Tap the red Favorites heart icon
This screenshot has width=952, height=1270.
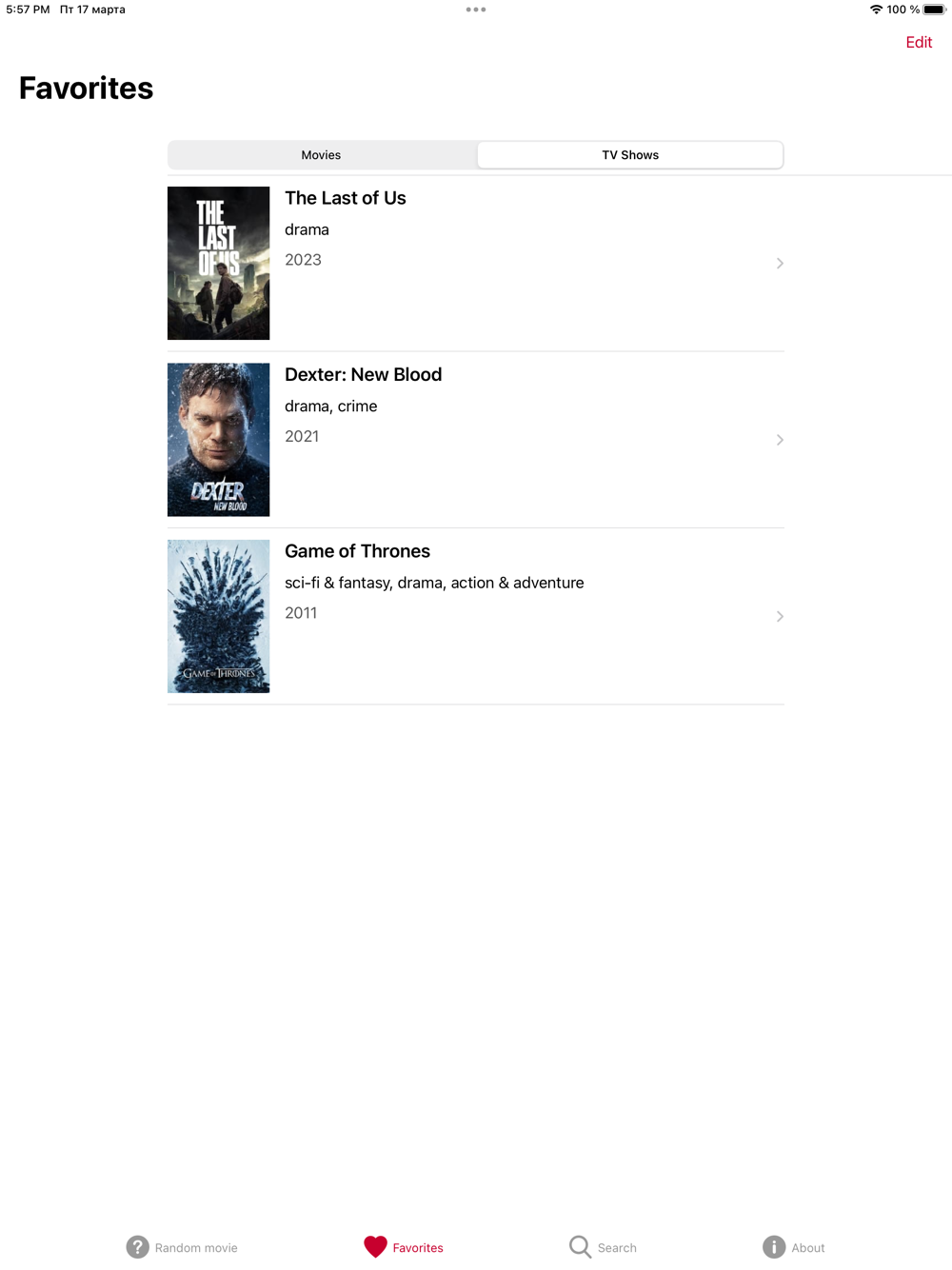coord(375,1247)
